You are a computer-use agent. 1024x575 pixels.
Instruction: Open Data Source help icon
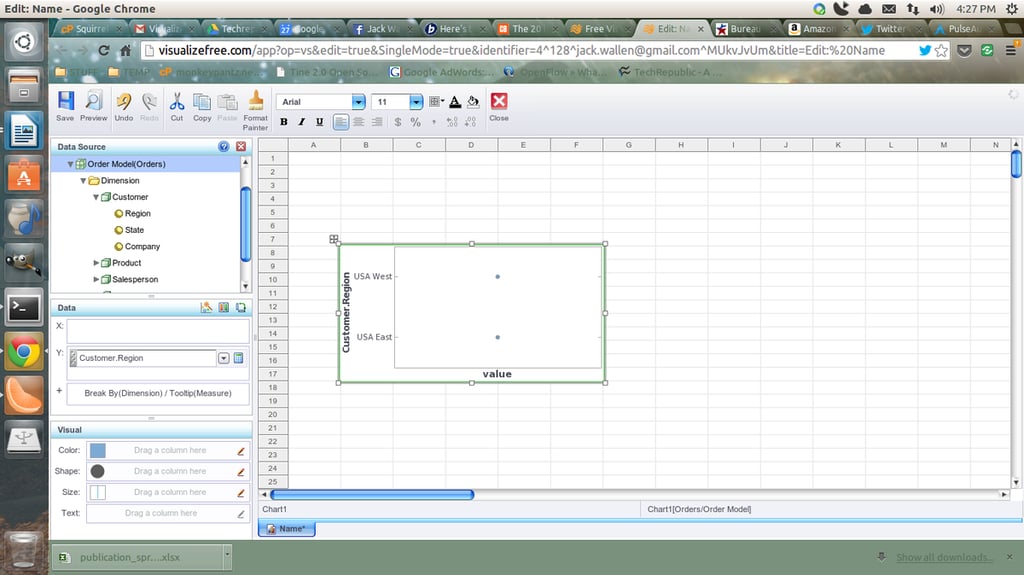(223, 146)
